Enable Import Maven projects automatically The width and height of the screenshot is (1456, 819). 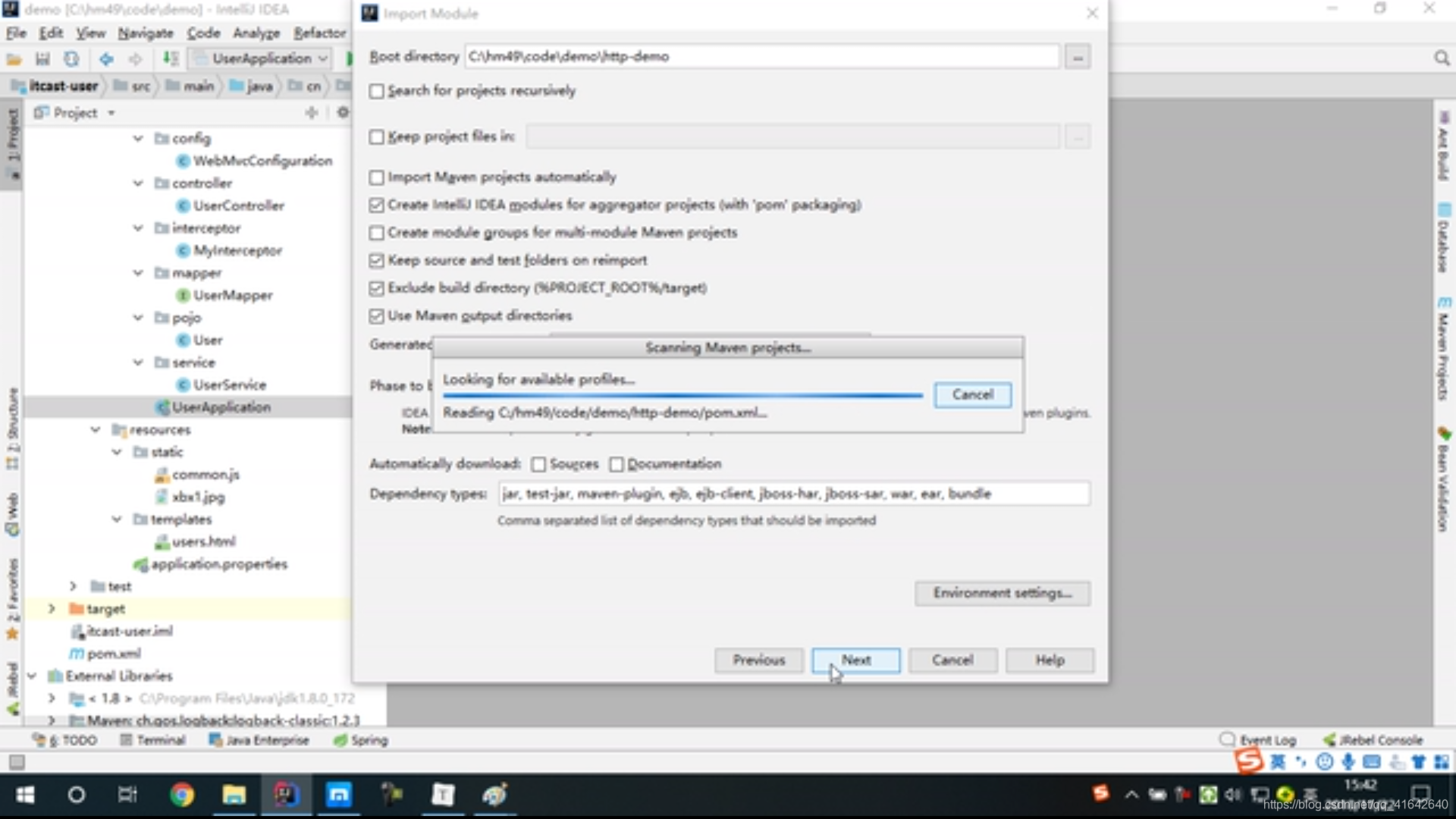click(x=377, y=177)
